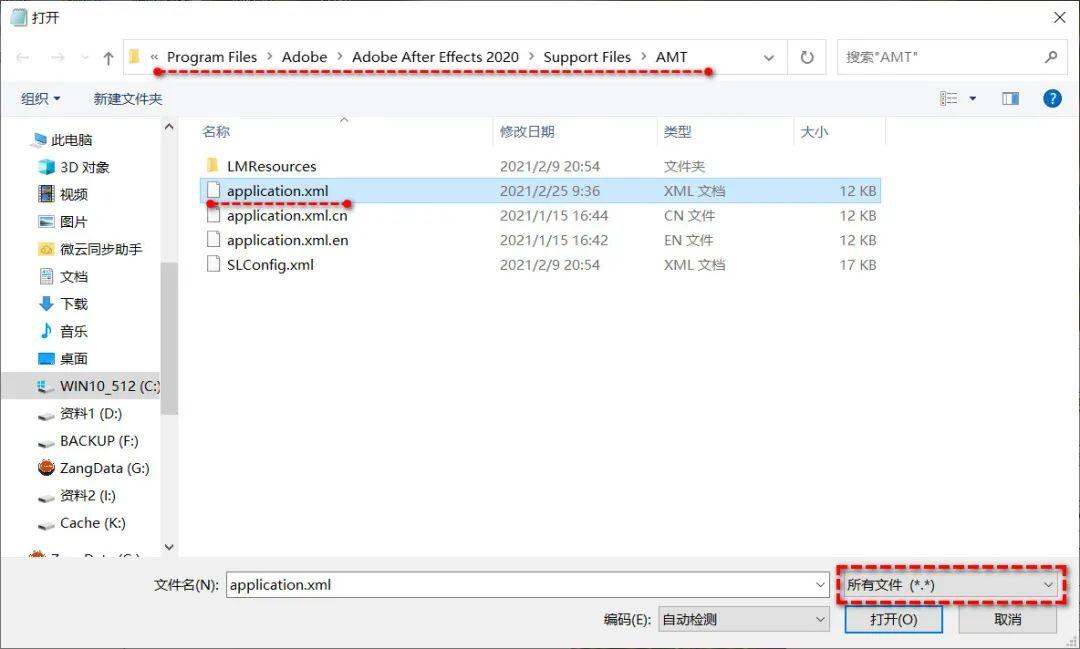1080x649 pixels.
Task: Click the 打开(O) button
Action: [893, 619]
